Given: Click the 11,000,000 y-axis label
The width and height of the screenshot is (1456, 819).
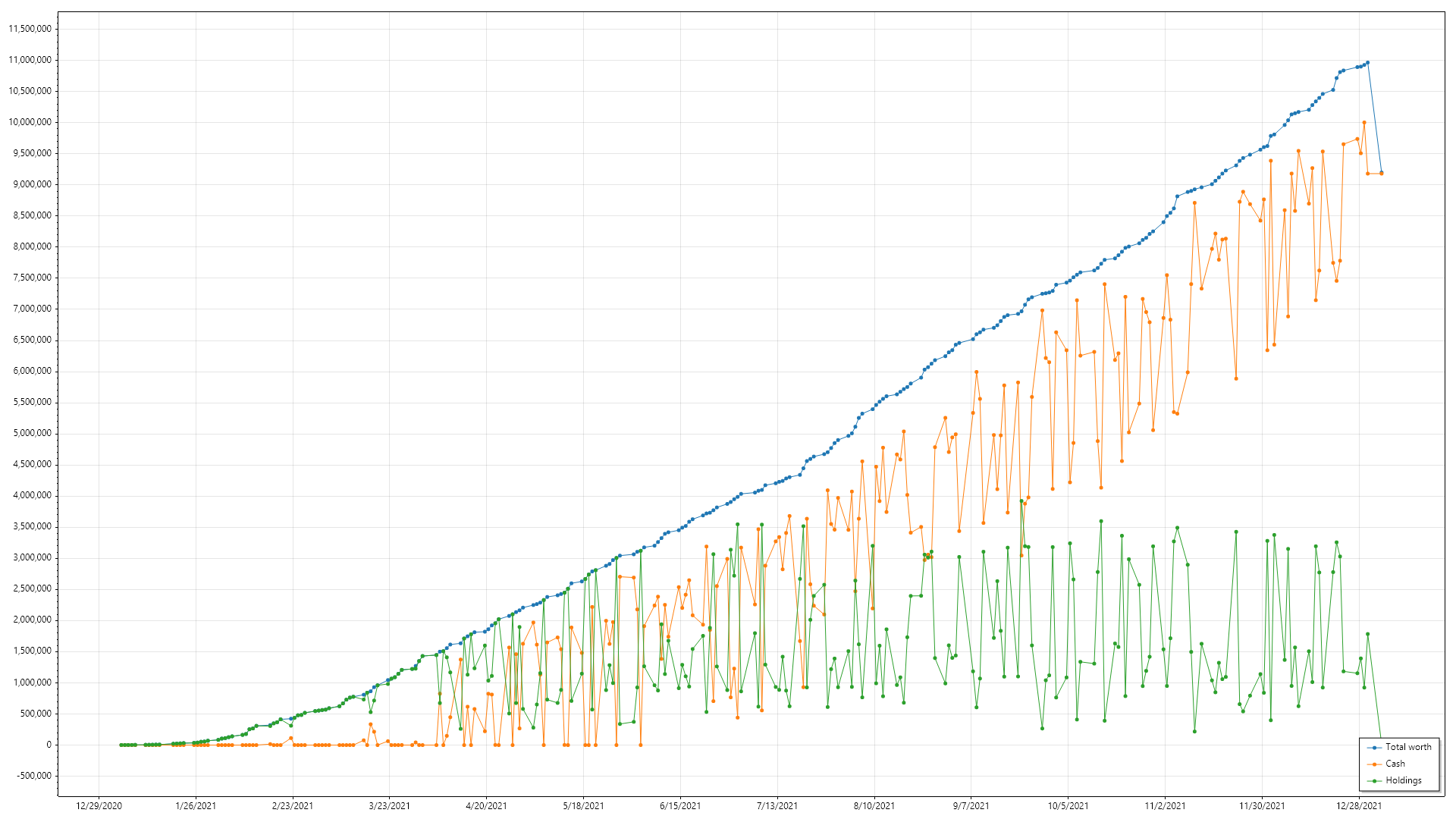Looking at the screenshot, I should (30, 60).
